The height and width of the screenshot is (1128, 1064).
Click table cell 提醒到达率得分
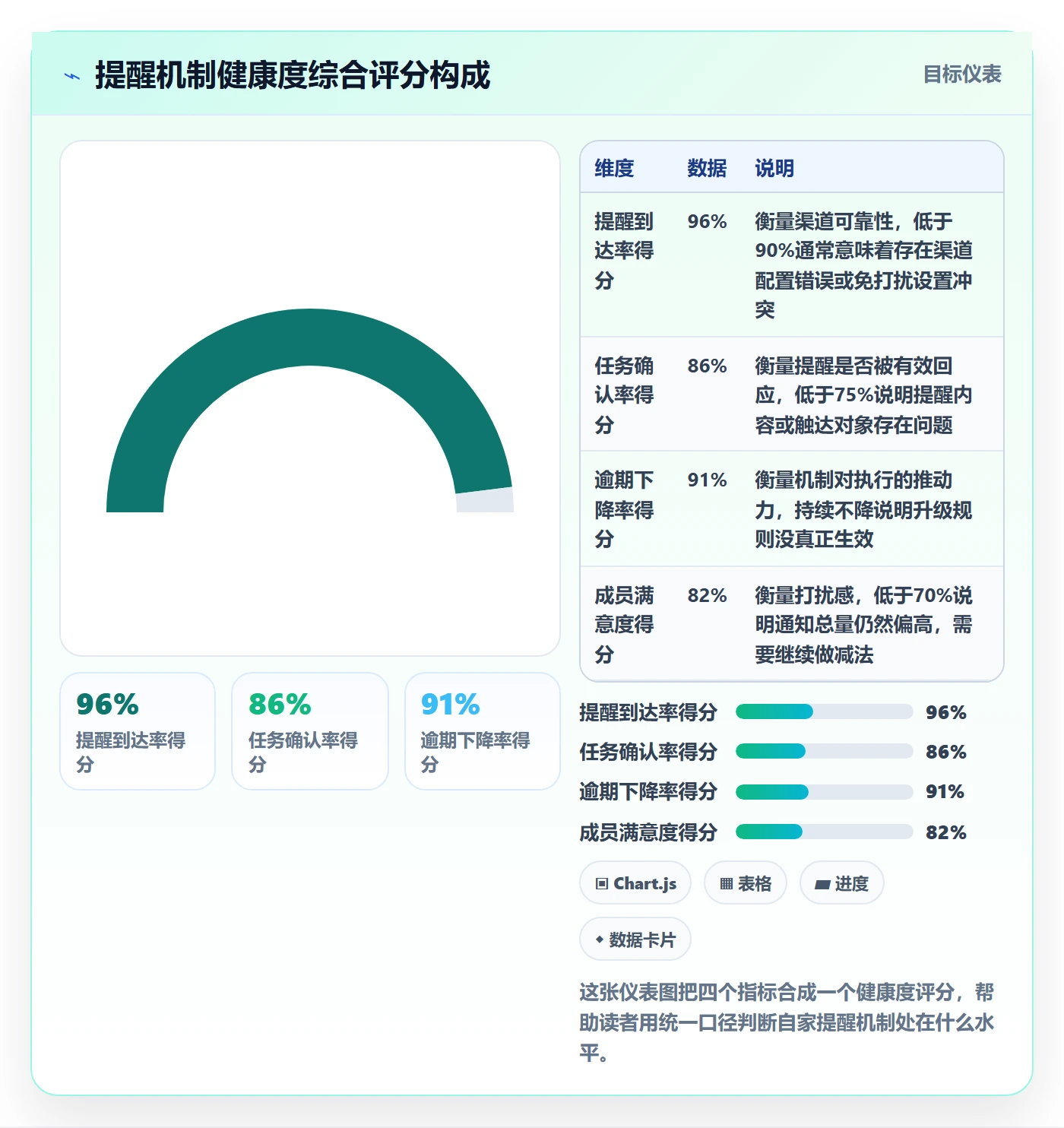point(624,251)
